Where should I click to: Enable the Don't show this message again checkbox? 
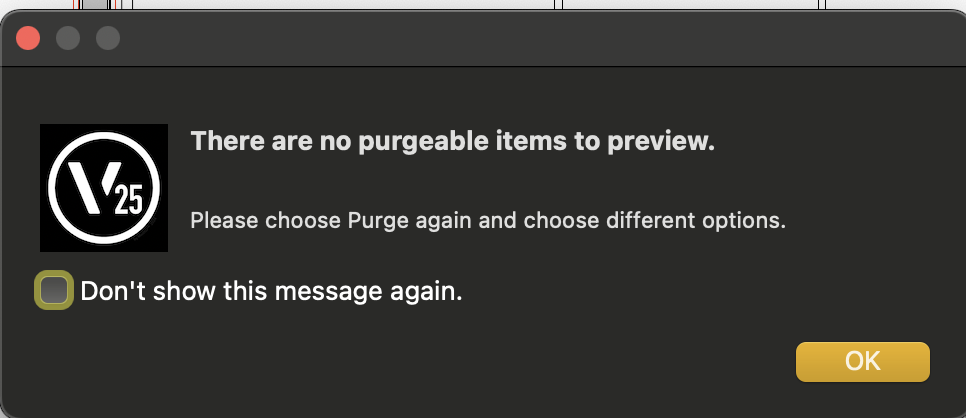tap(54, 291)
